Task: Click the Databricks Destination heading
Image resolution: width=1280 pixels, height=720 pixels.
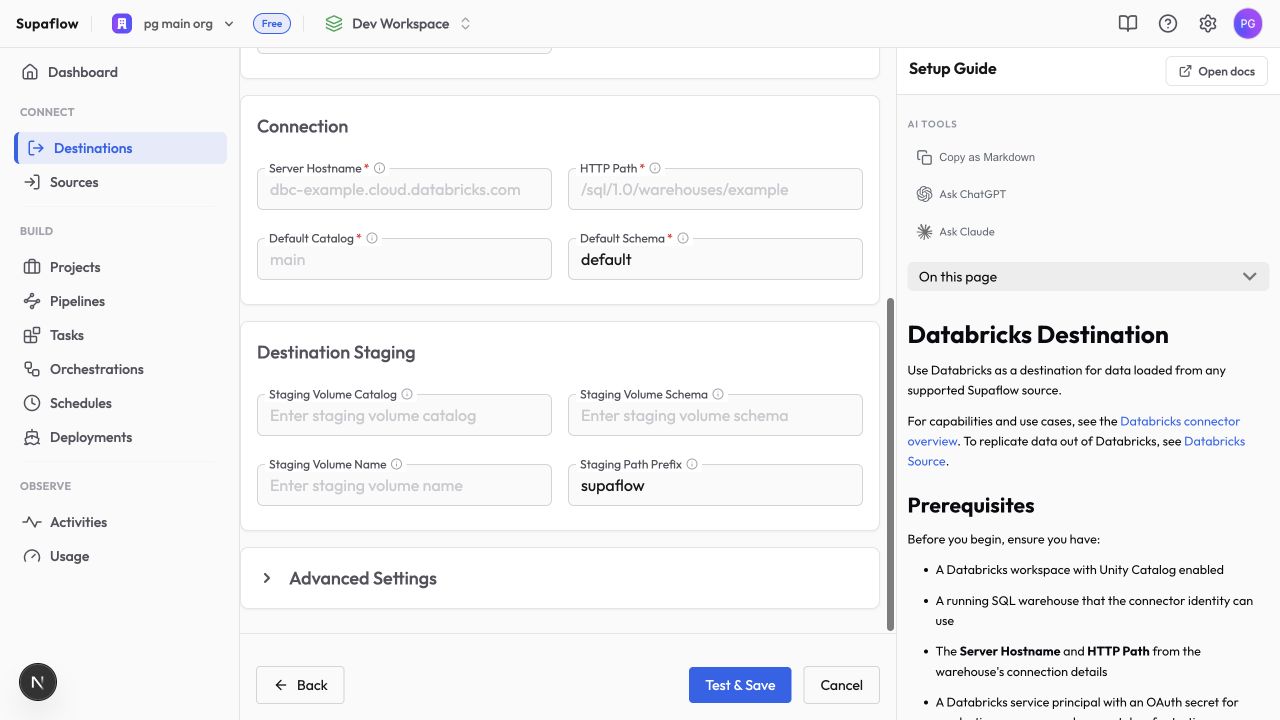Action: [1038, 334]
